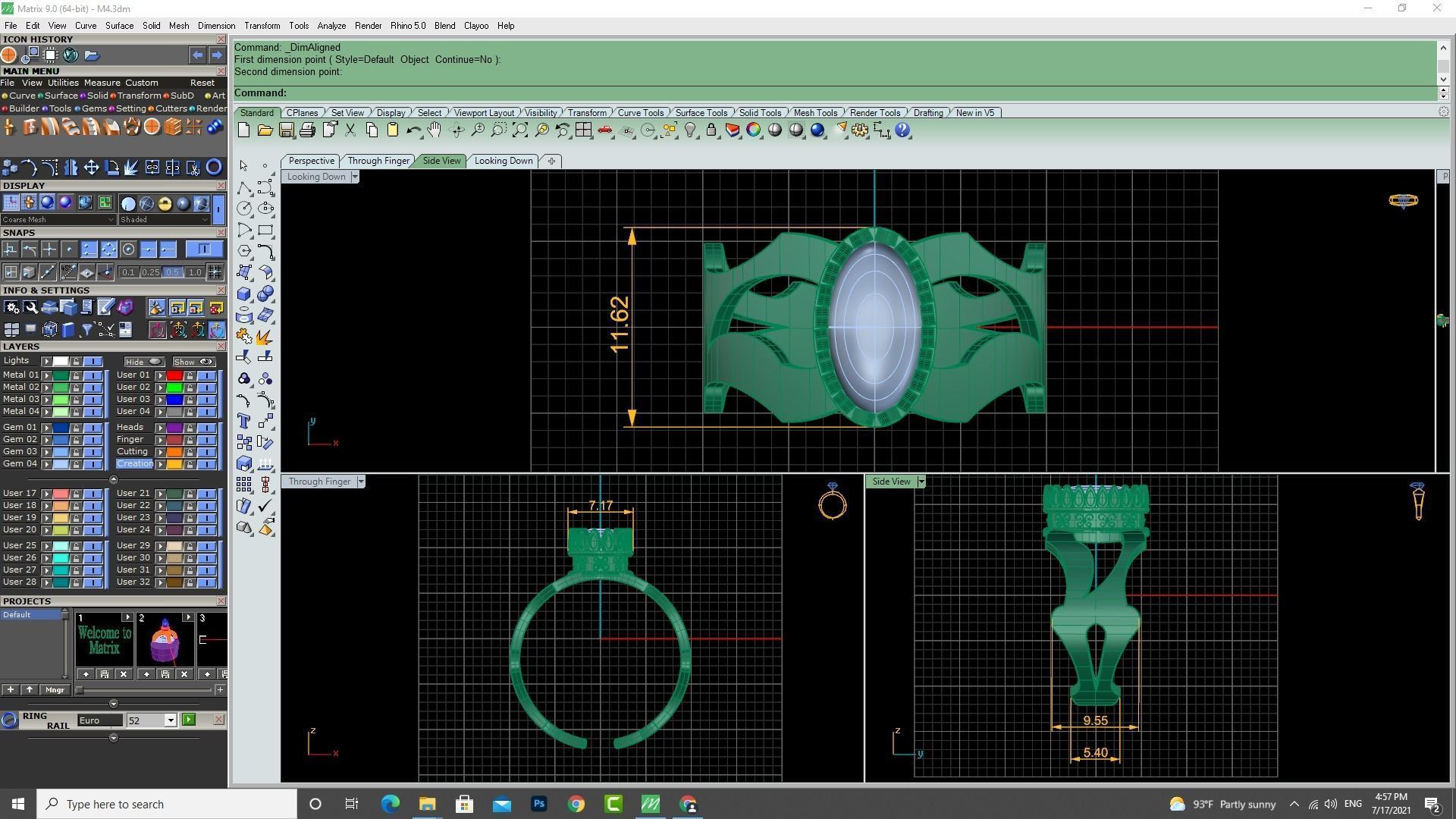Click the funnel filter icon in Info & Settings
The height and width of the screenshot is (819, 1456).
pos(86,330)
